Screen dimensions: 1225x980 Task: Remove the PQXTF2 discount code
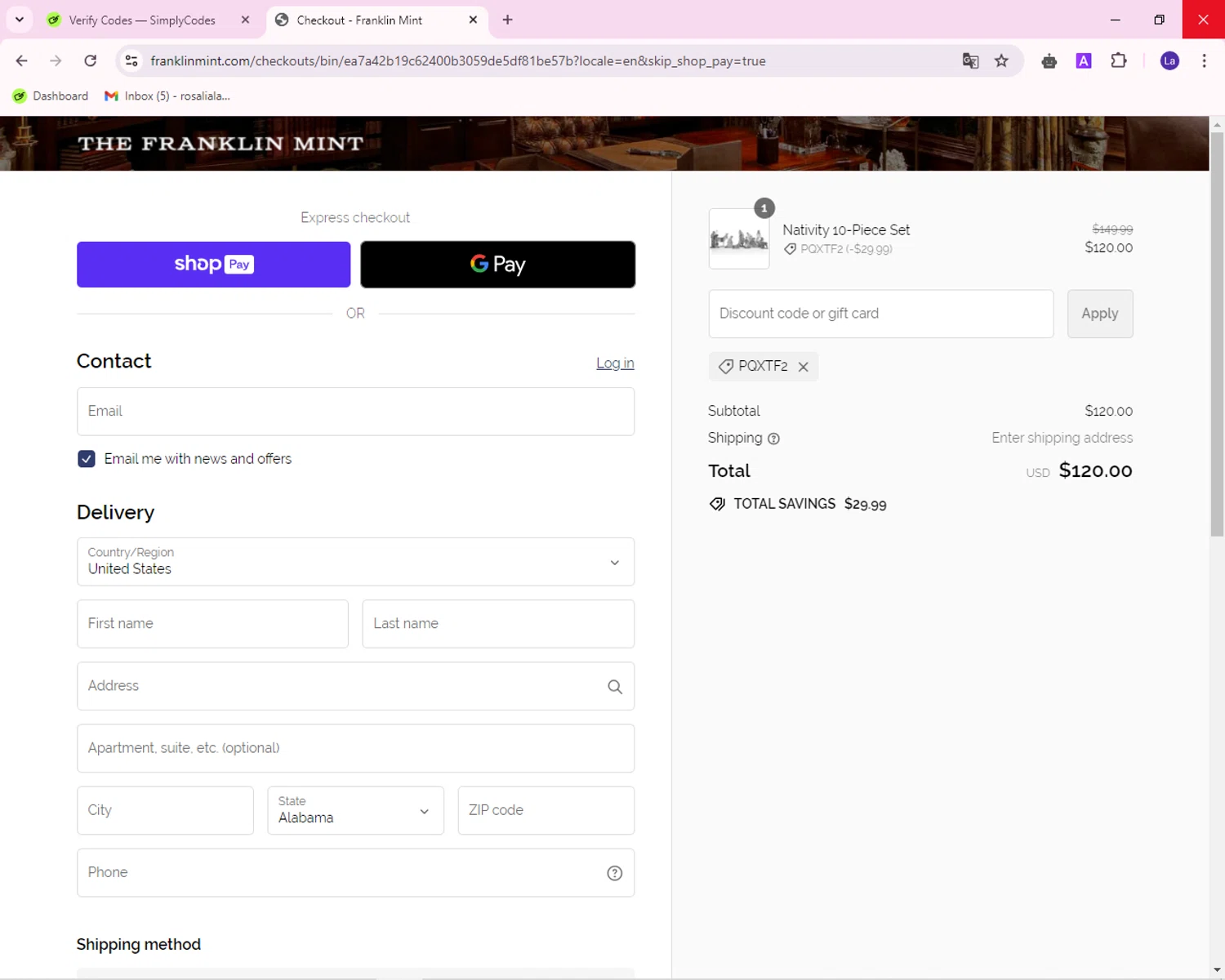tap(804, 367)
